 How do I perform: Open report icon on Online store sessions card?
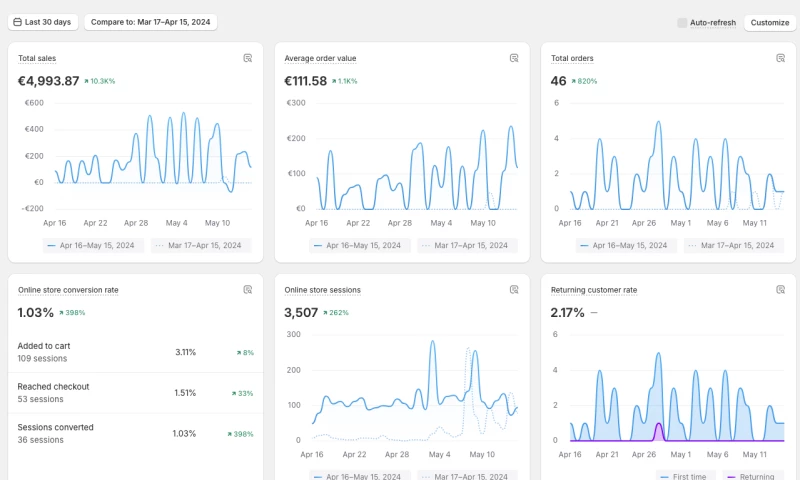point(514,290)
